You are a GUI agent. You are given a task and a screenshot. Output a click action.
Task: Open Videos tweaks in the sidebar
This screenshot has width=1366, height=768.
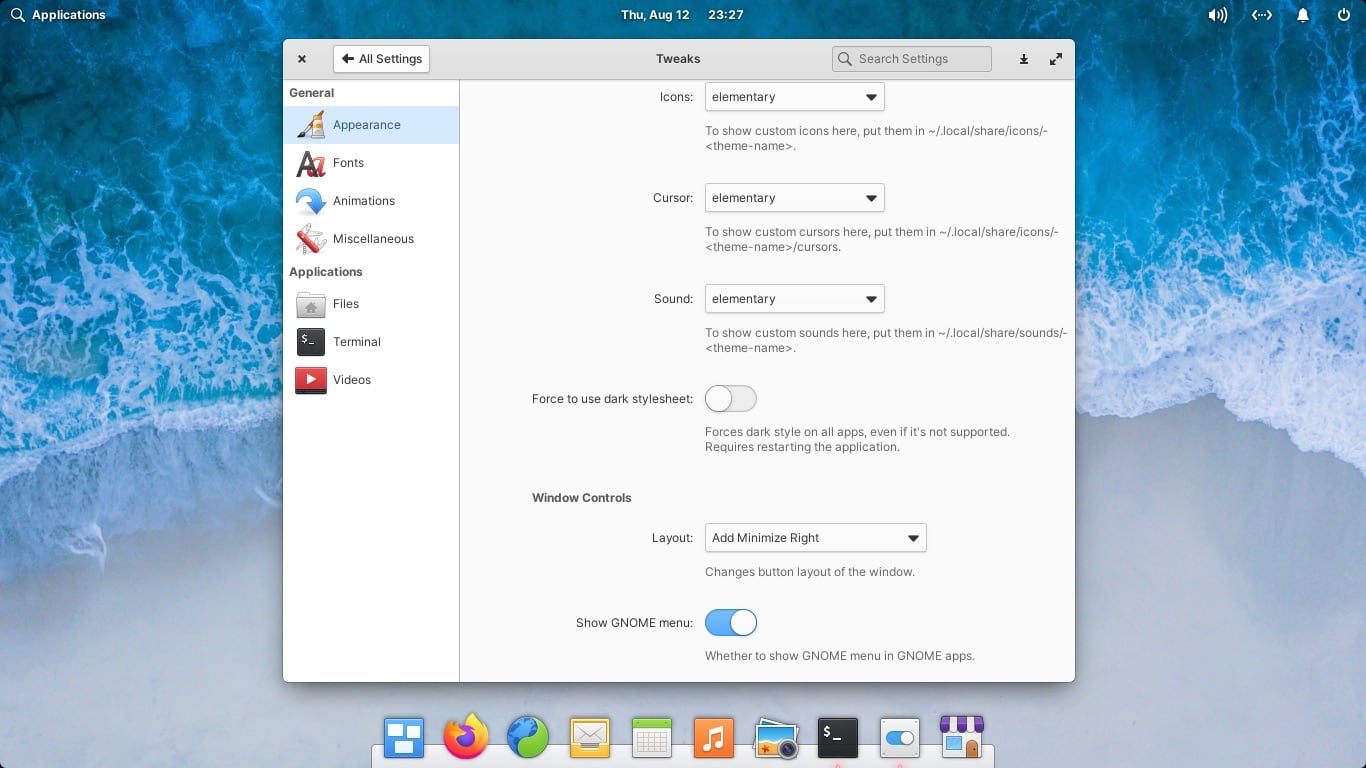(351, 380)
